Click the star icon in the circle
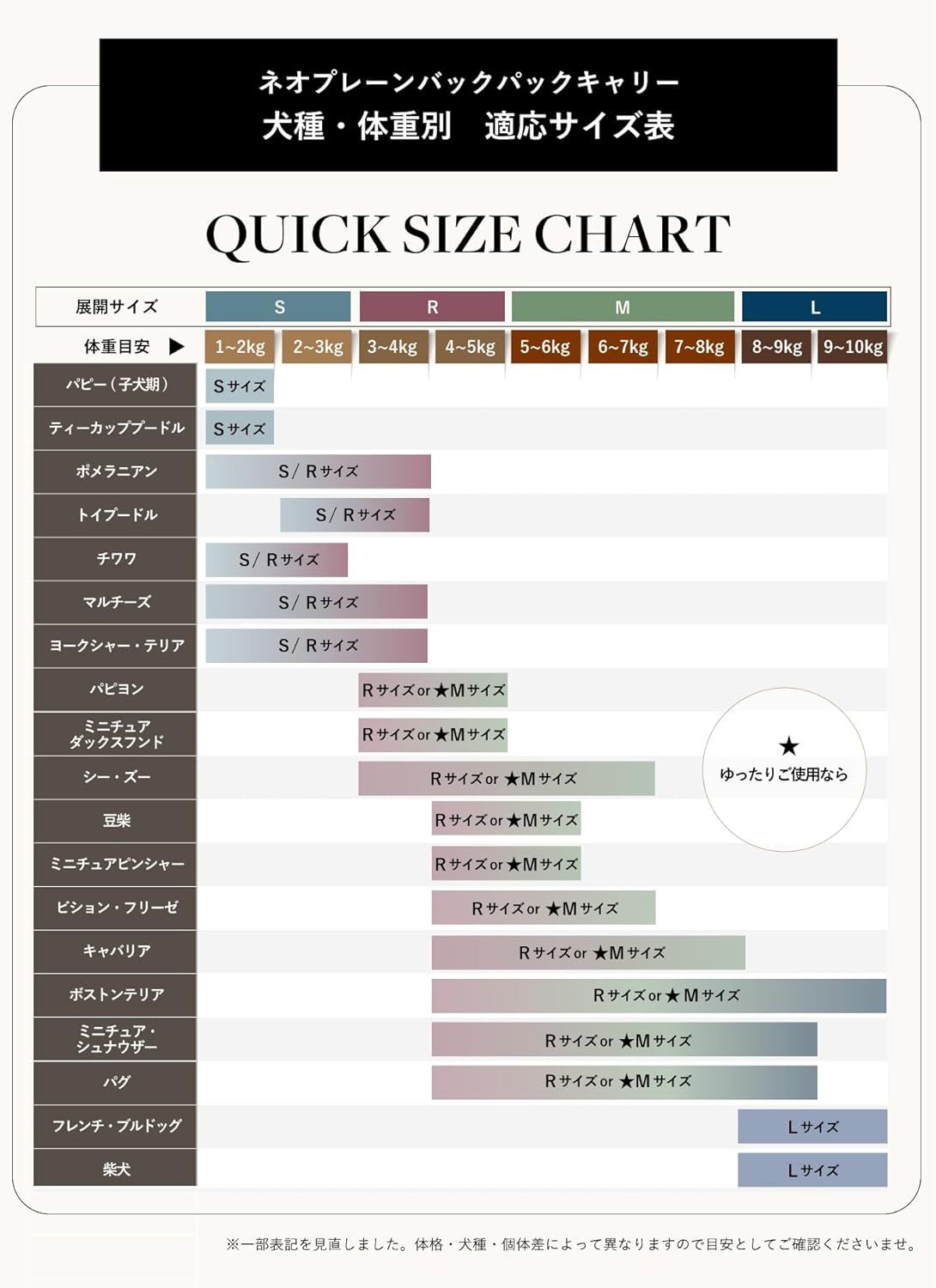The height and width of the screenshot is (1288, 936). tap(788, 746)
